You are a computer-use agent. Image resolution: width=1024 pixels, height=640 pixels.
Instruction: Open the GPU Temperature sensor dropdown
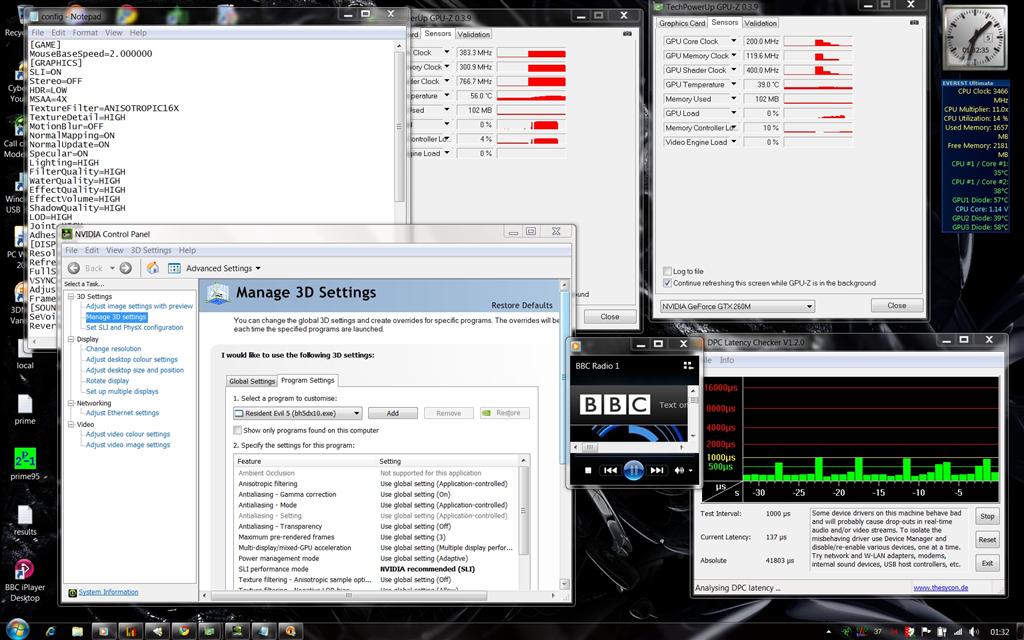tap(733, 84)
